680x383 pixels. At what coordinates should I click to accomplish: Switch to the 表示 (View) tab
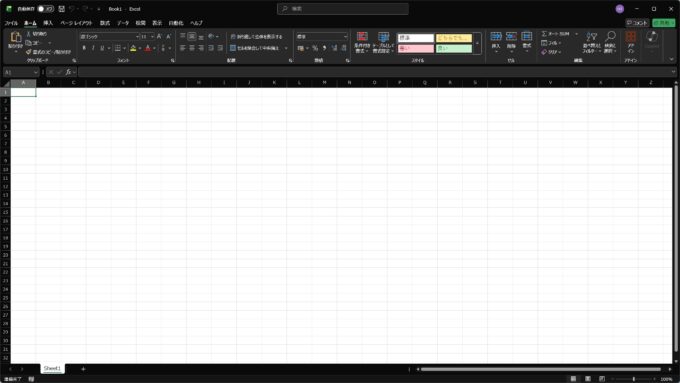157,23
